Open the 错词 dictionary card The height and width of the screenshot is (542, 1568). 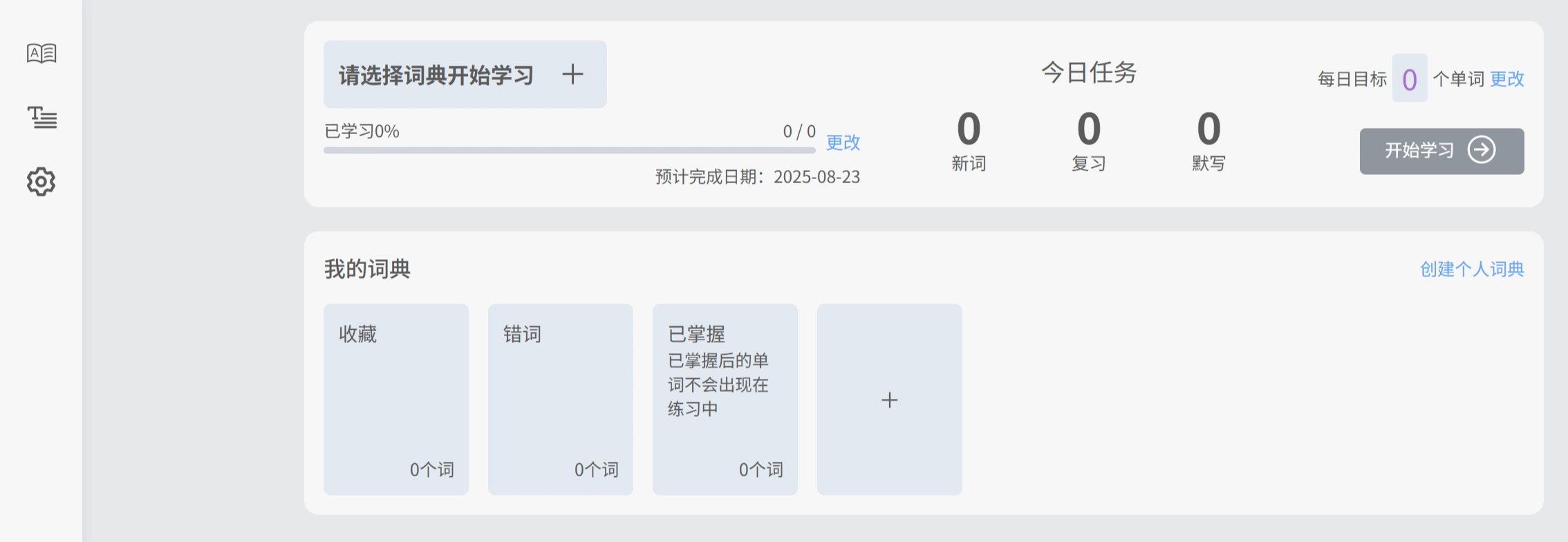(561, 400)
